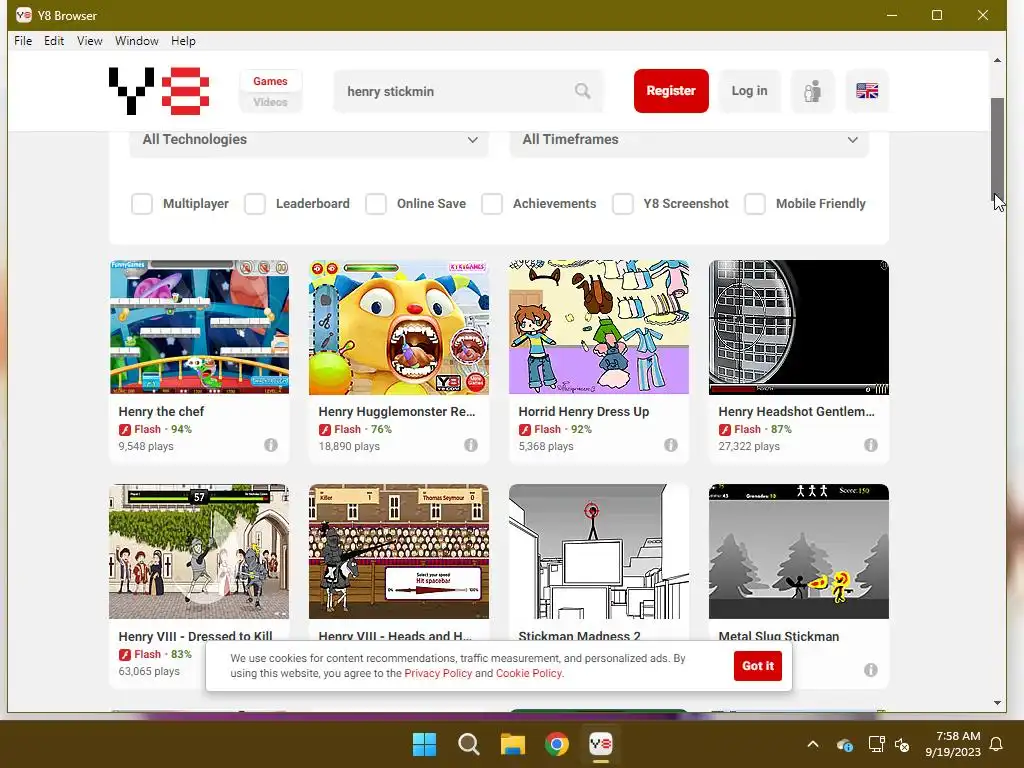
Task: Enable the Y8 Screenshot checkbox
Action: [622, 204]
